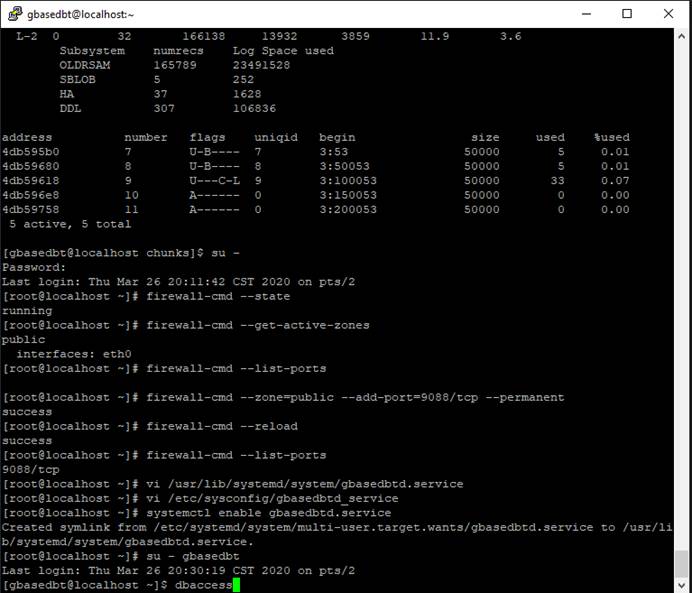Click 'firewall-cmd --reload' command
This screenshot has width=692, height=593.
pyautogui.click(x=222, y=426)
